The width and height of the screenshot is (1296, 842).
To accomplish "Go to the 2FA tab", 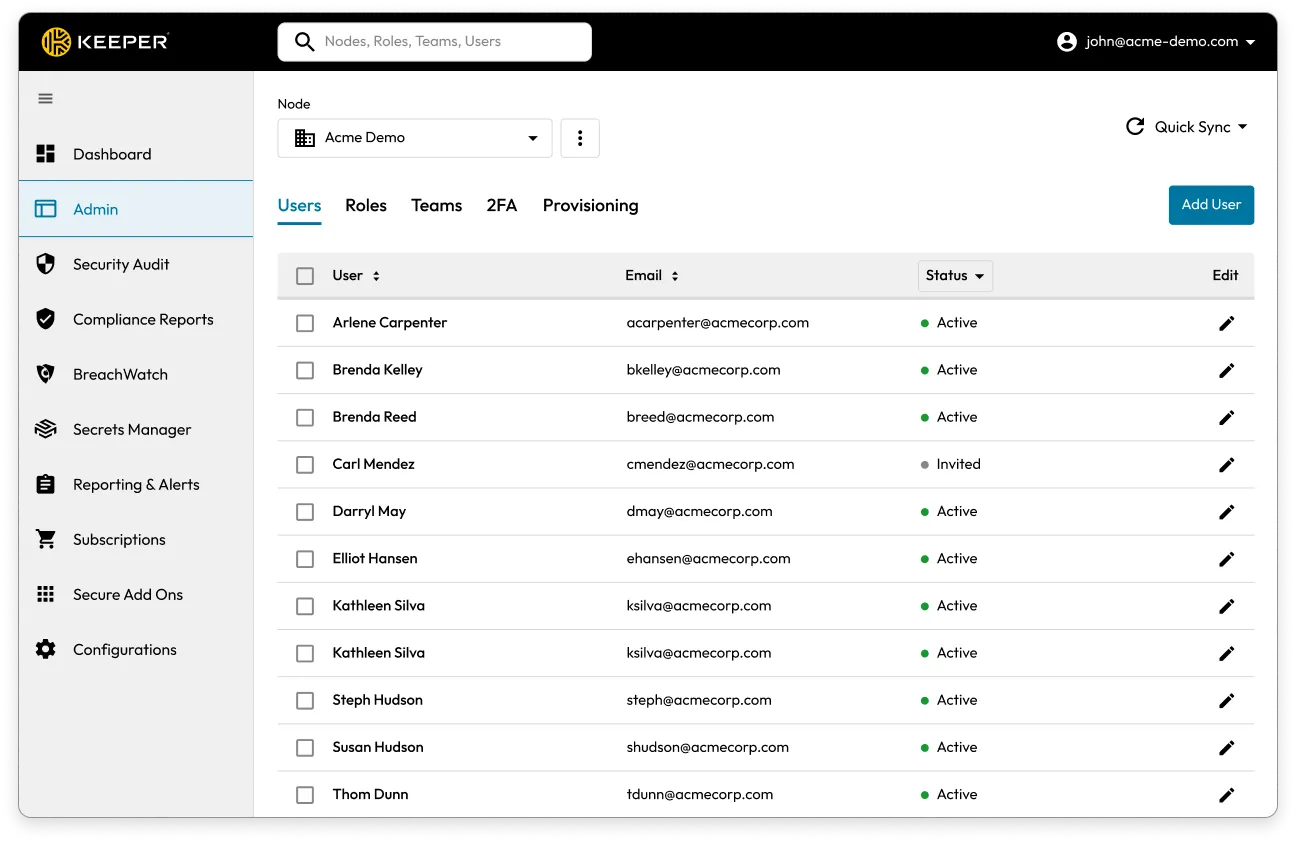I will coord(502,206).
